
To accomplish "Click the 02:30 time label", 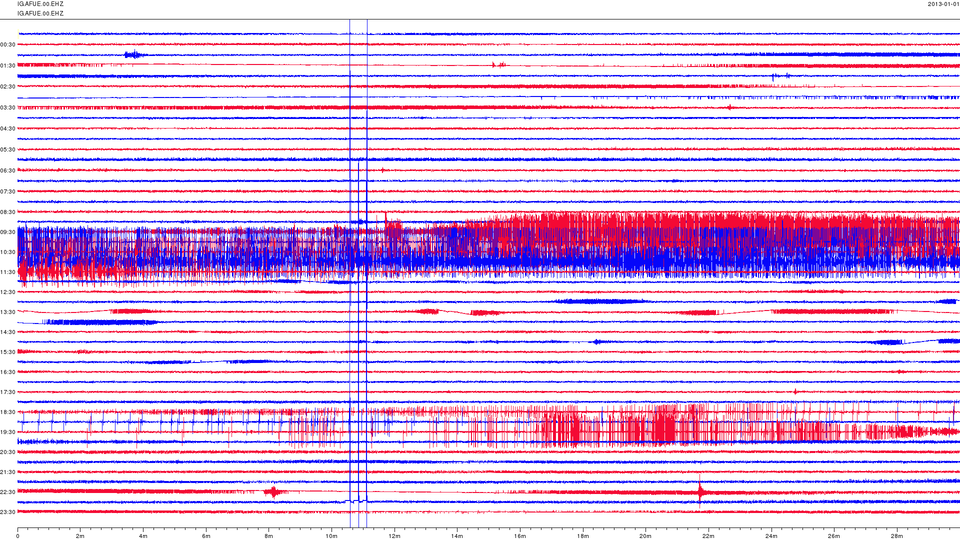I will click(x=8, y=87).
